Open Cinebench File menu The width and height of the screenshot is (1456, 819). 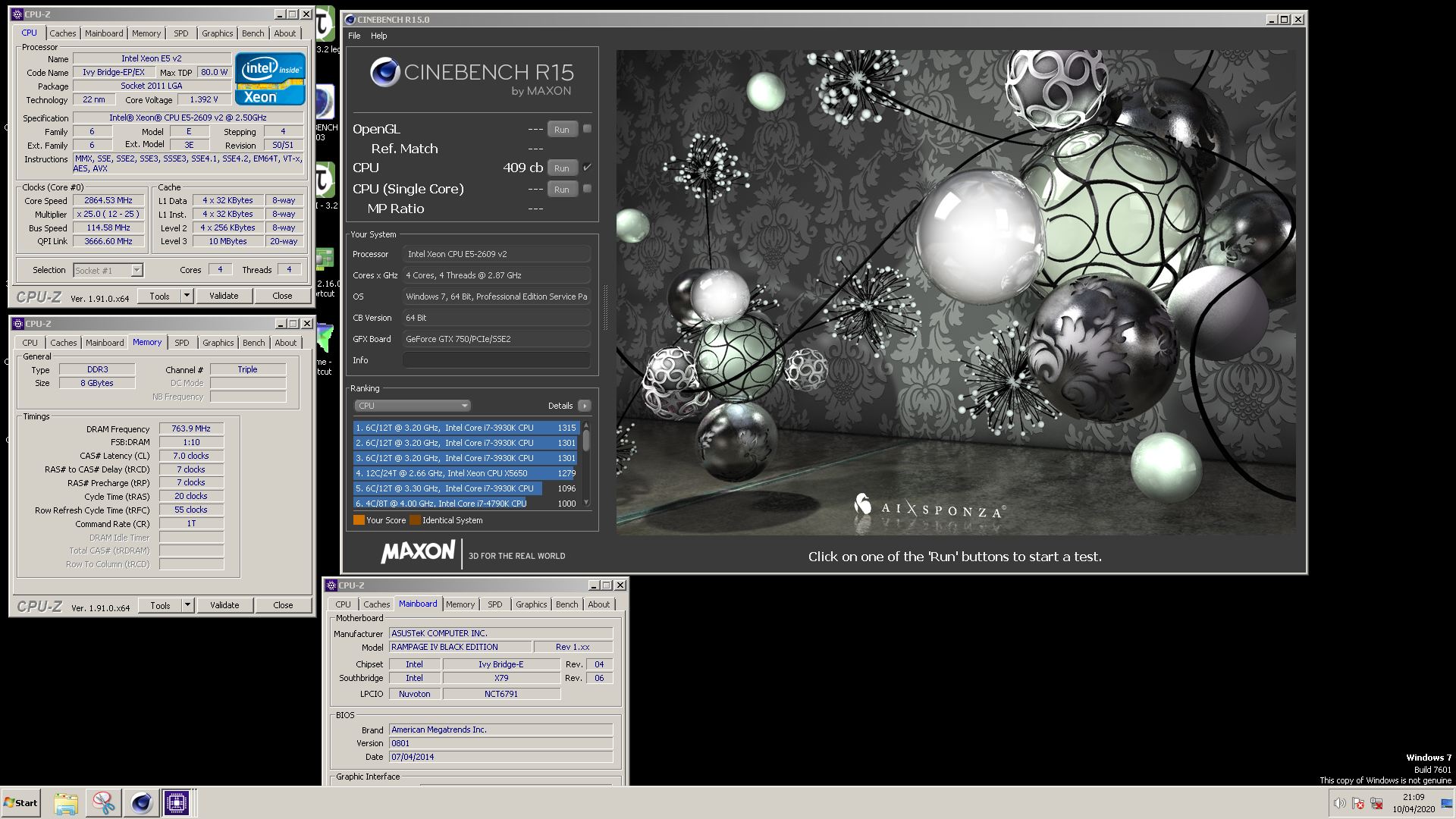click(354, 36)
